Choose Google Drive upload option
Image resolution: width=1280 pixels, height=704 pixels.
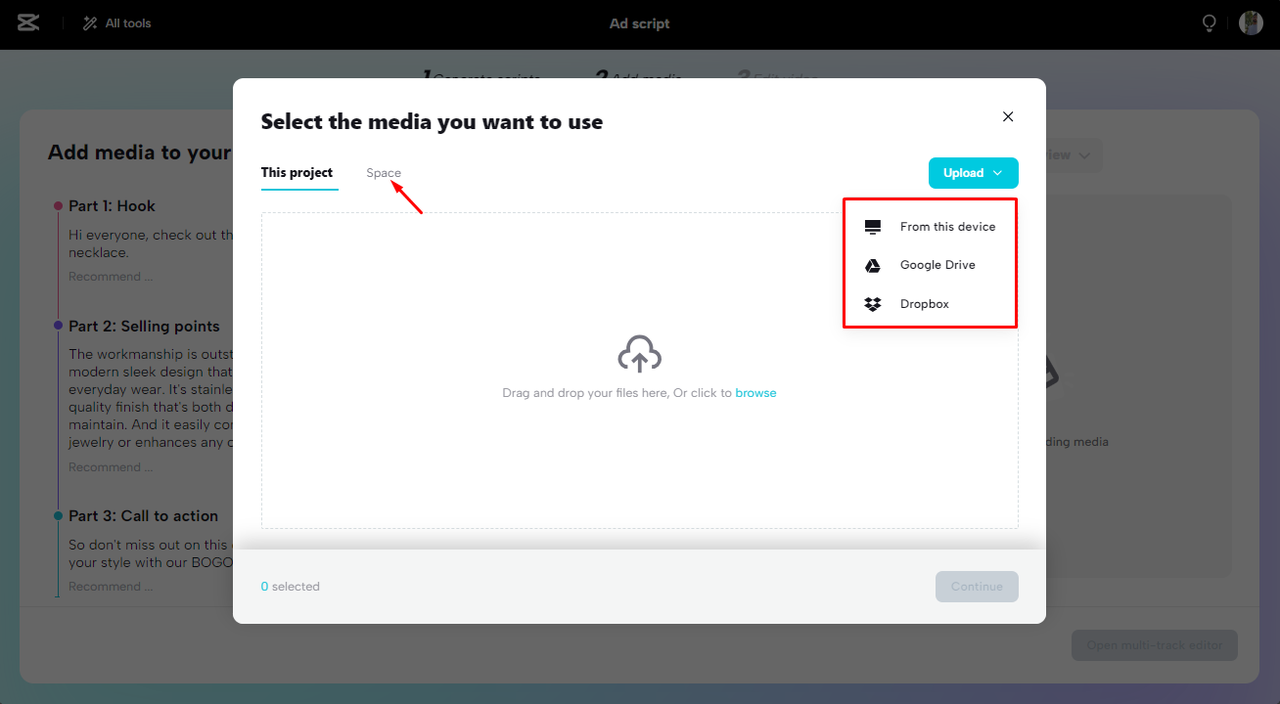(x=930, y=265)
